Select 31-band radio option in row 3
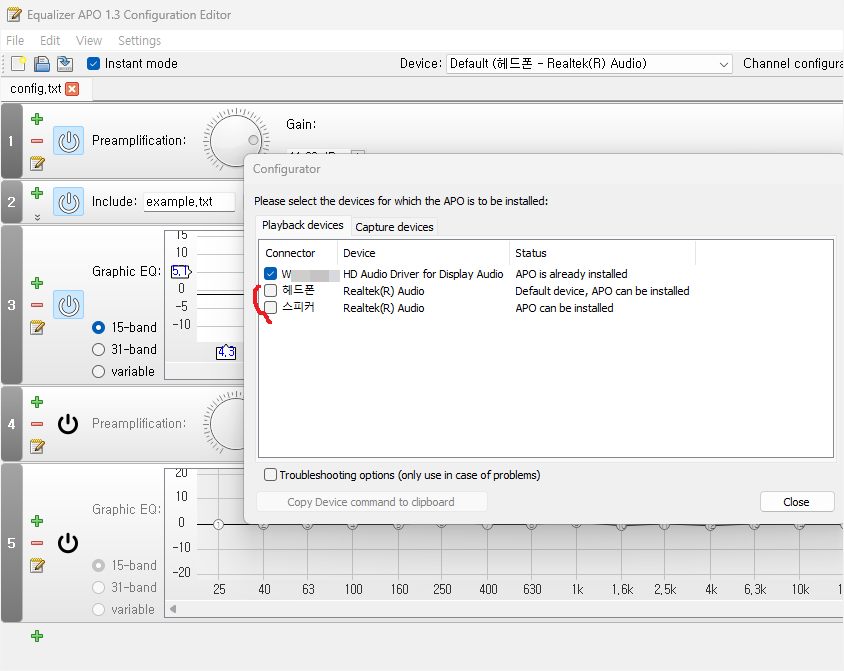844x671 pixels. point(99,349)
